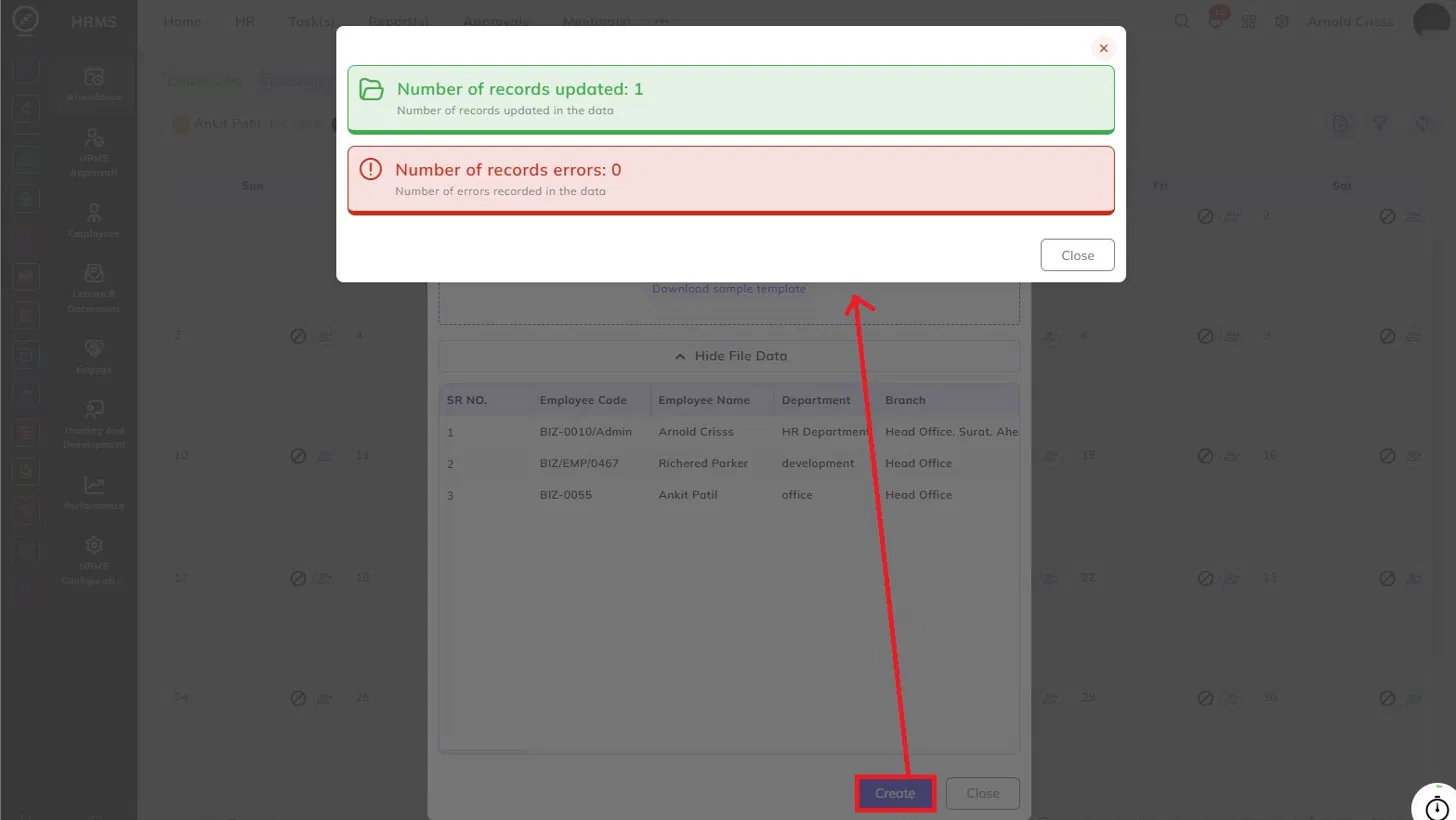The image size is (1456, 820).
Task: Click the Ankit Patil name cell in the table
Action: click(688, 495)
